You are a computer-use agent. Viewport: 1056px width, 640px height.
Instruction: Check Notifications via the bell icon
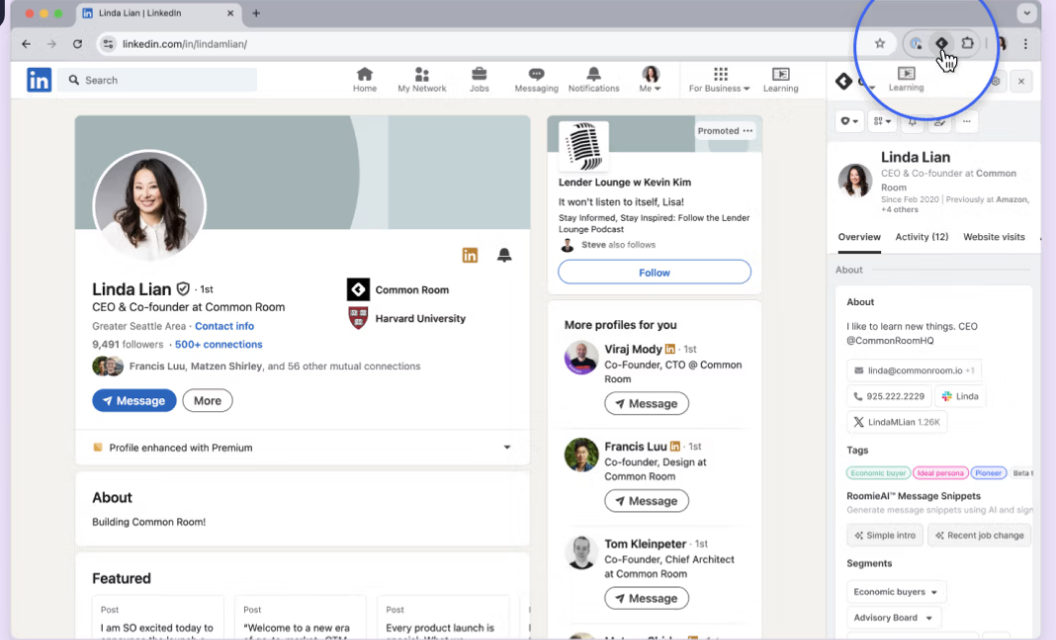(593, 78)
